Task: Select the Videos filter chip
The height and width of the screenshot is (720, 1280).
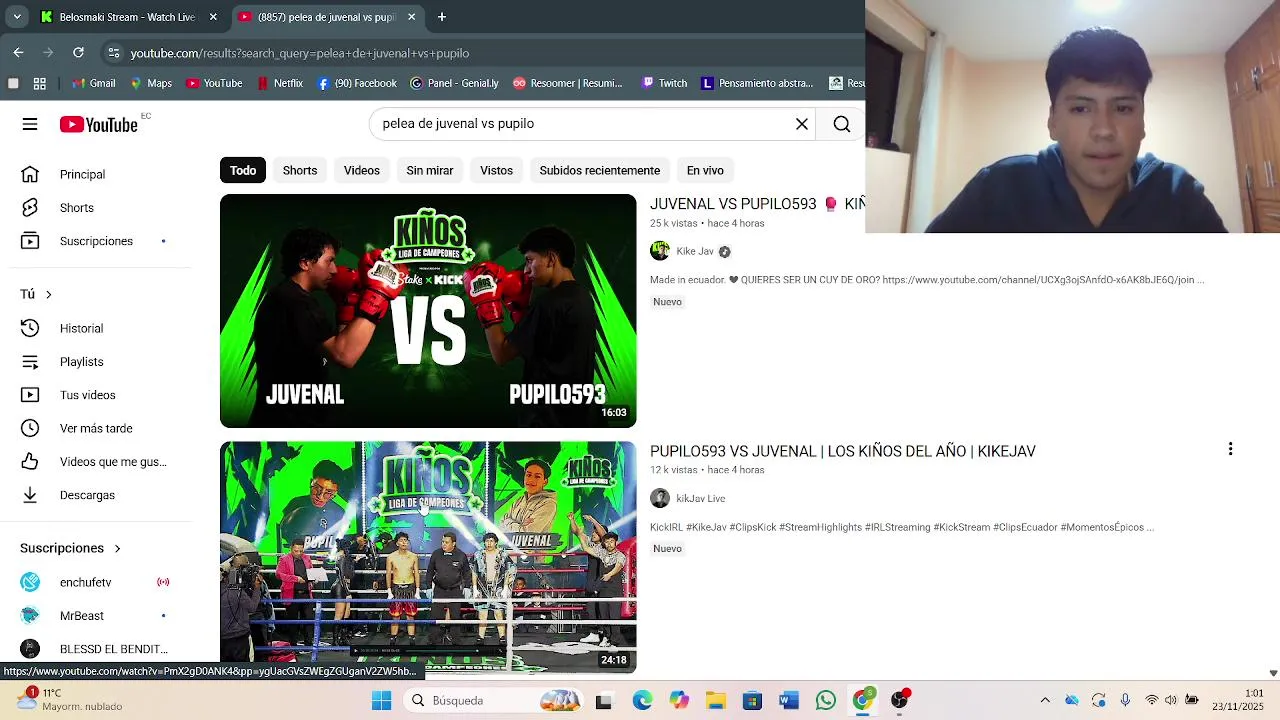Action: 362,170
